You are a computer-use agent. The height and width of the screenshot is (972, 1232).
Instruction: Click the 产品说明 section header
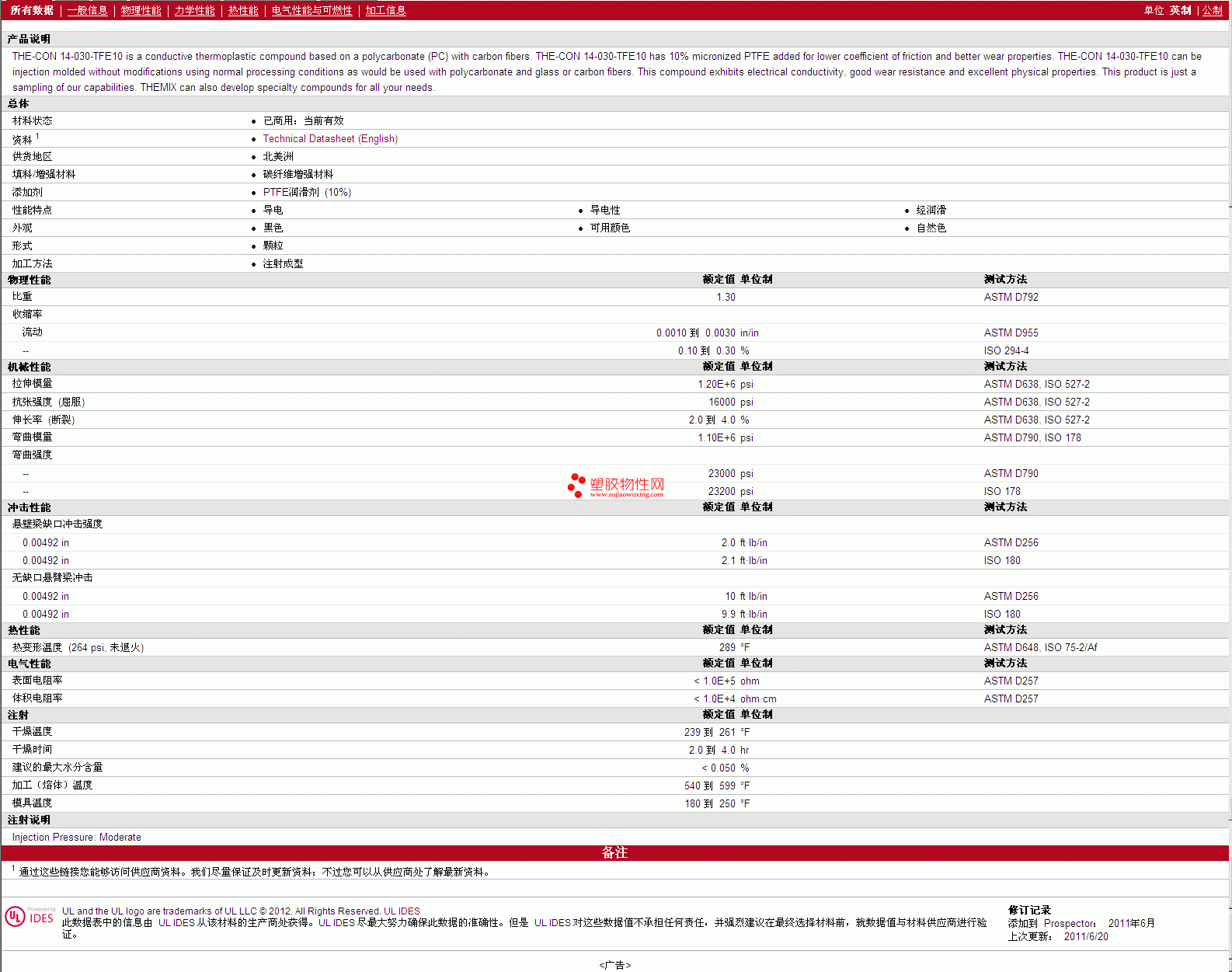[29, 39]
